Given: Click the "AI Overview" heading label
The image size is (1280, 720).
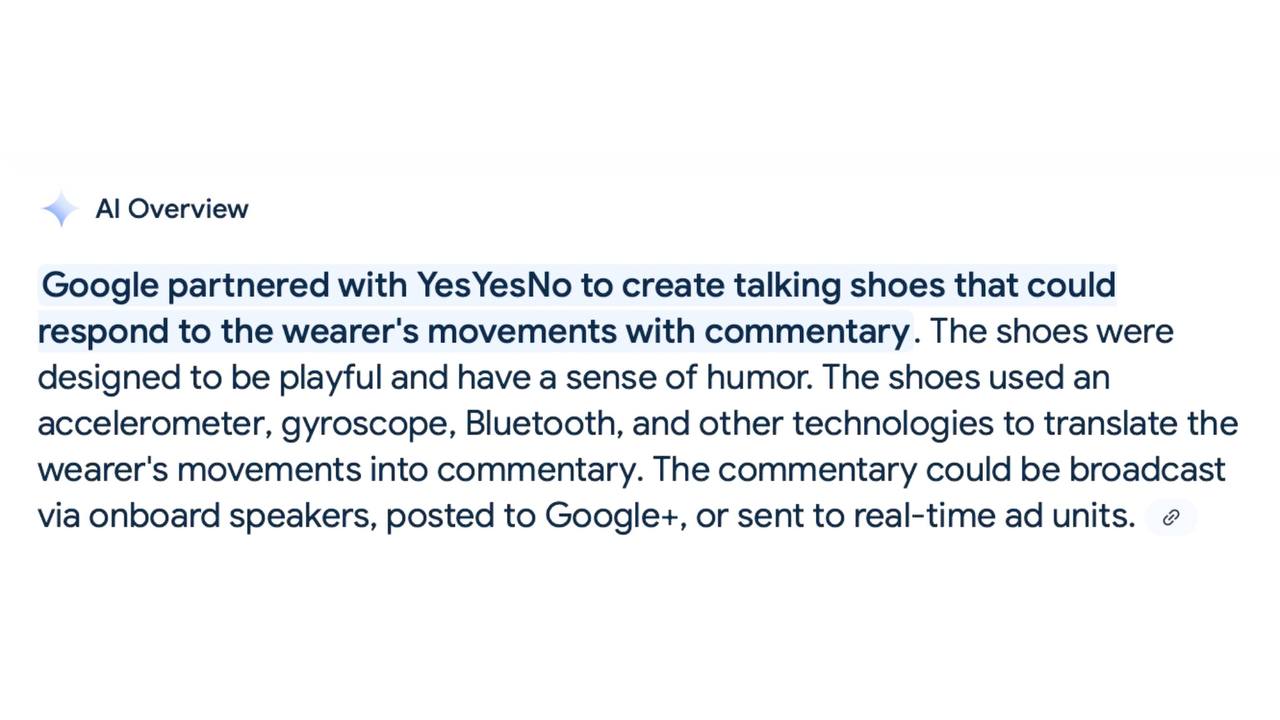Looking at the screenshot, I should [172, 209].
